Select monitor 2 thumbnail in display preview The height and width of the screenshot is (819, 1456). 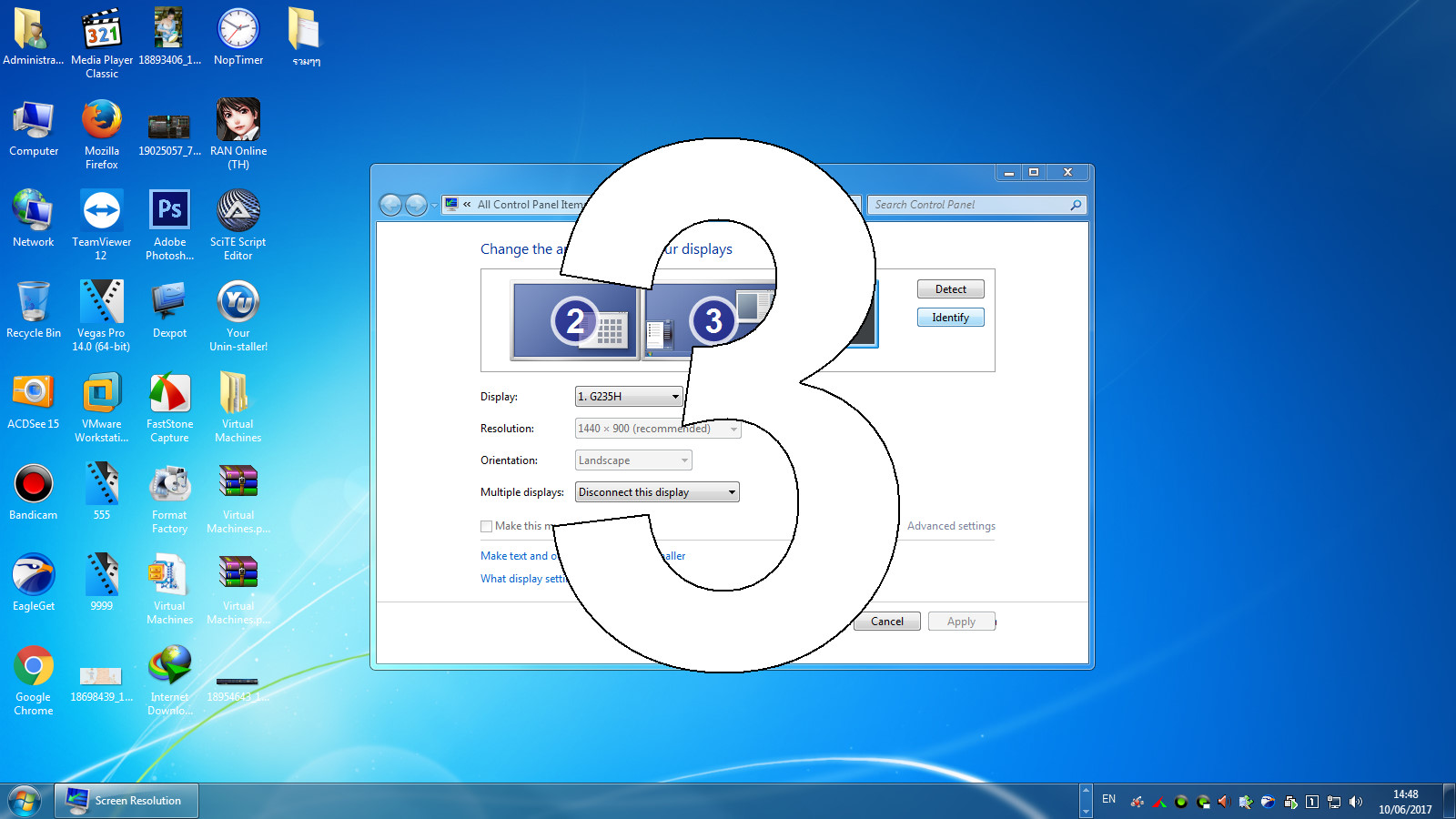tap(575, 321)
